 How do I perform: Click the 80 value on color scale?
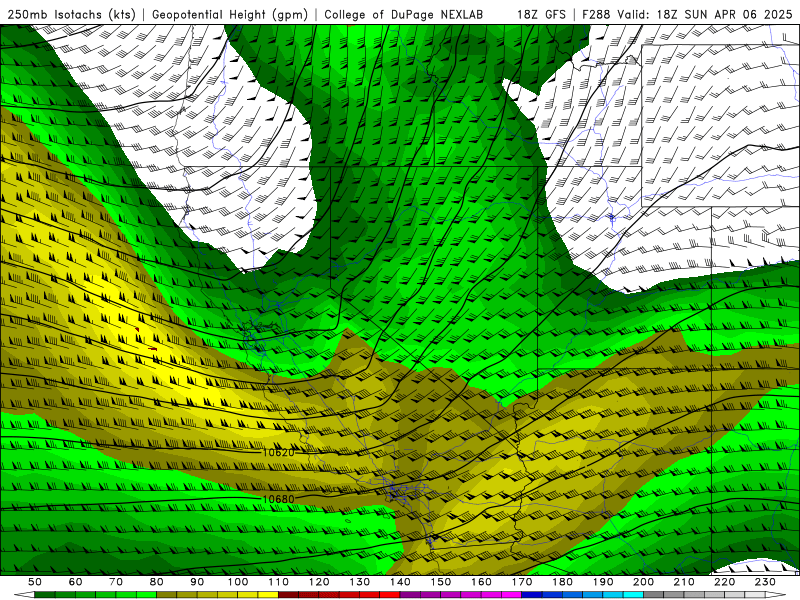pos(157,582)
